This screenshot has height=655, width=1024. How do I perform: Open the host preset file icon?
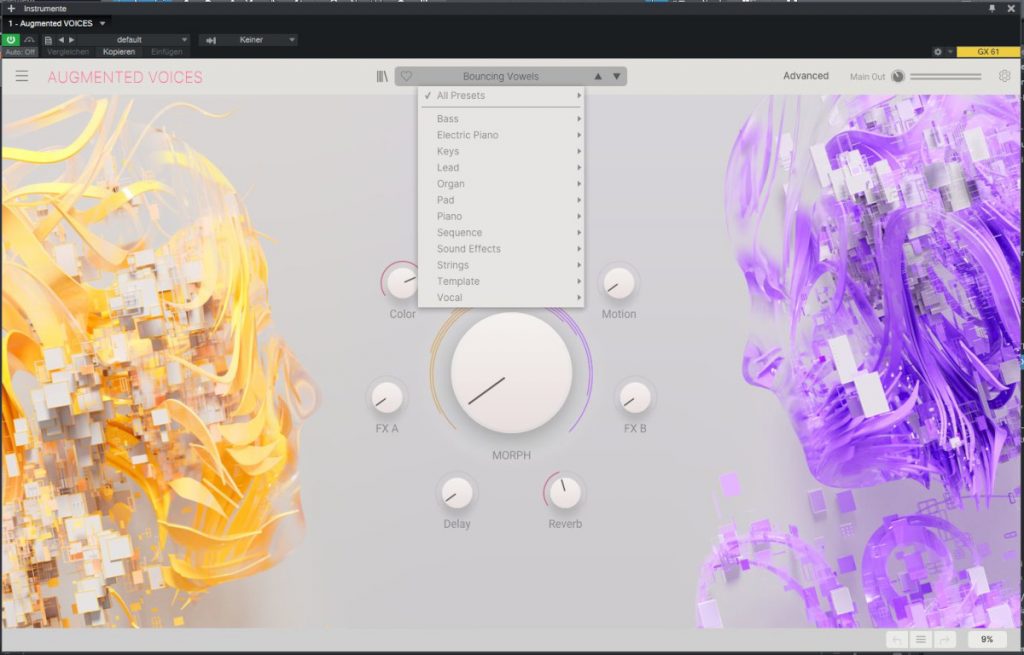(48, 40)
